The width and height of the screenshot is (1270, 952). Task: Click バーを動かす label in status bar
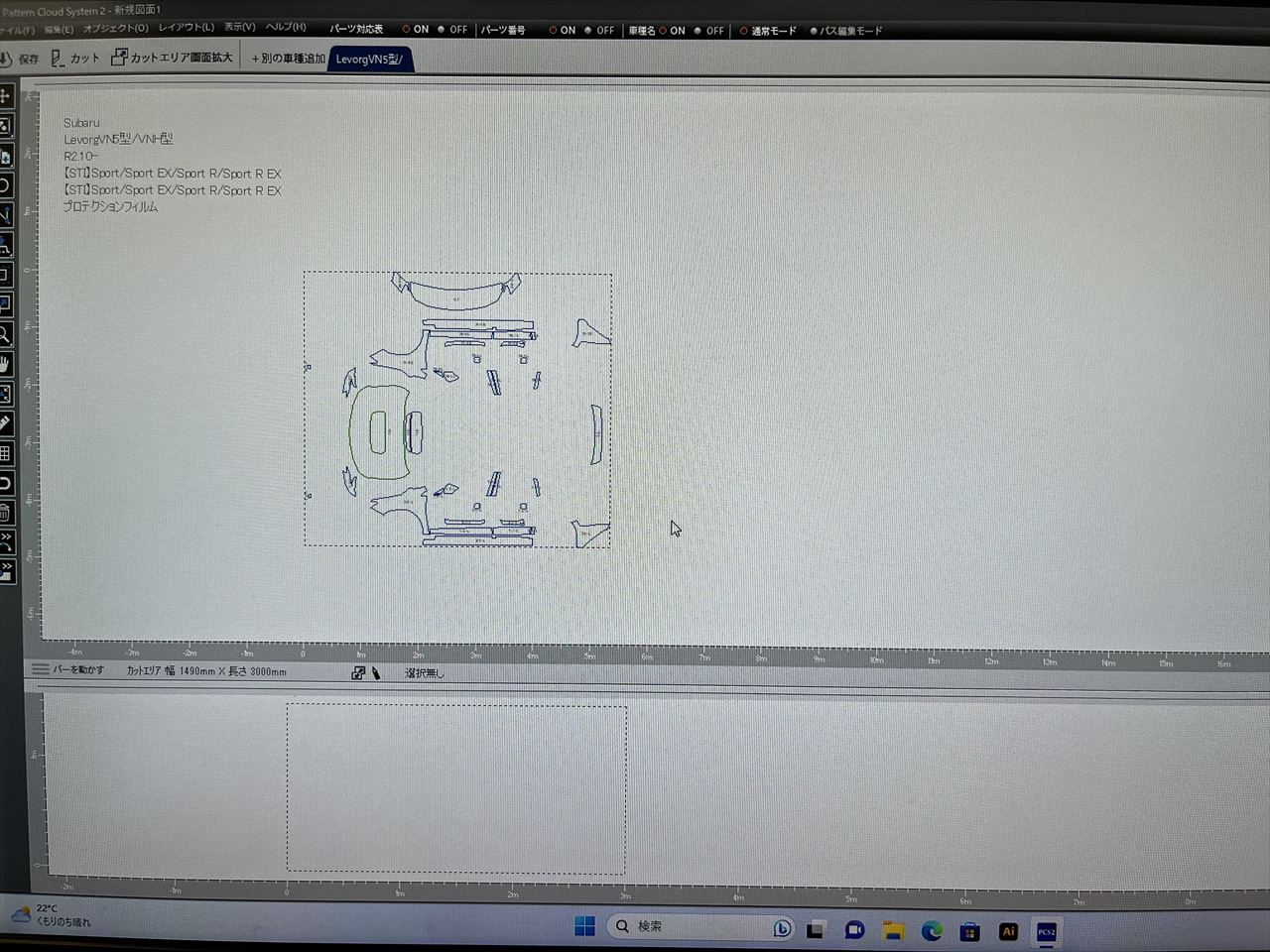(78, 669)
